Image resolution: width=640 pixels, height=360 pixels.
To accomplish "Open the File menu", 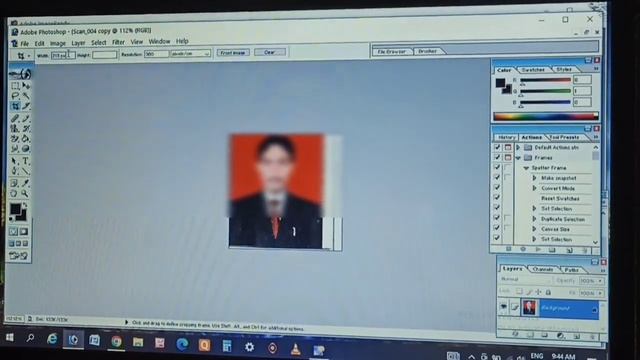I will [x=24, y=43].
